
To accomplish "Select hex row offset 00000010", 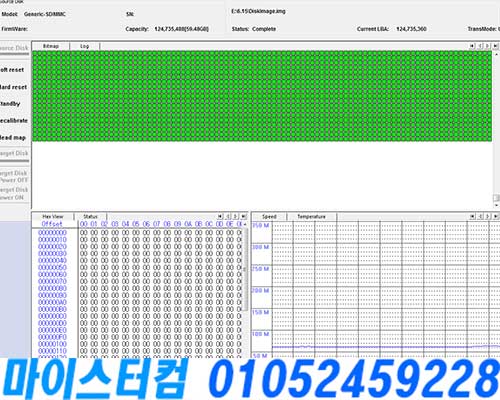I will click(x=52, y=240).
